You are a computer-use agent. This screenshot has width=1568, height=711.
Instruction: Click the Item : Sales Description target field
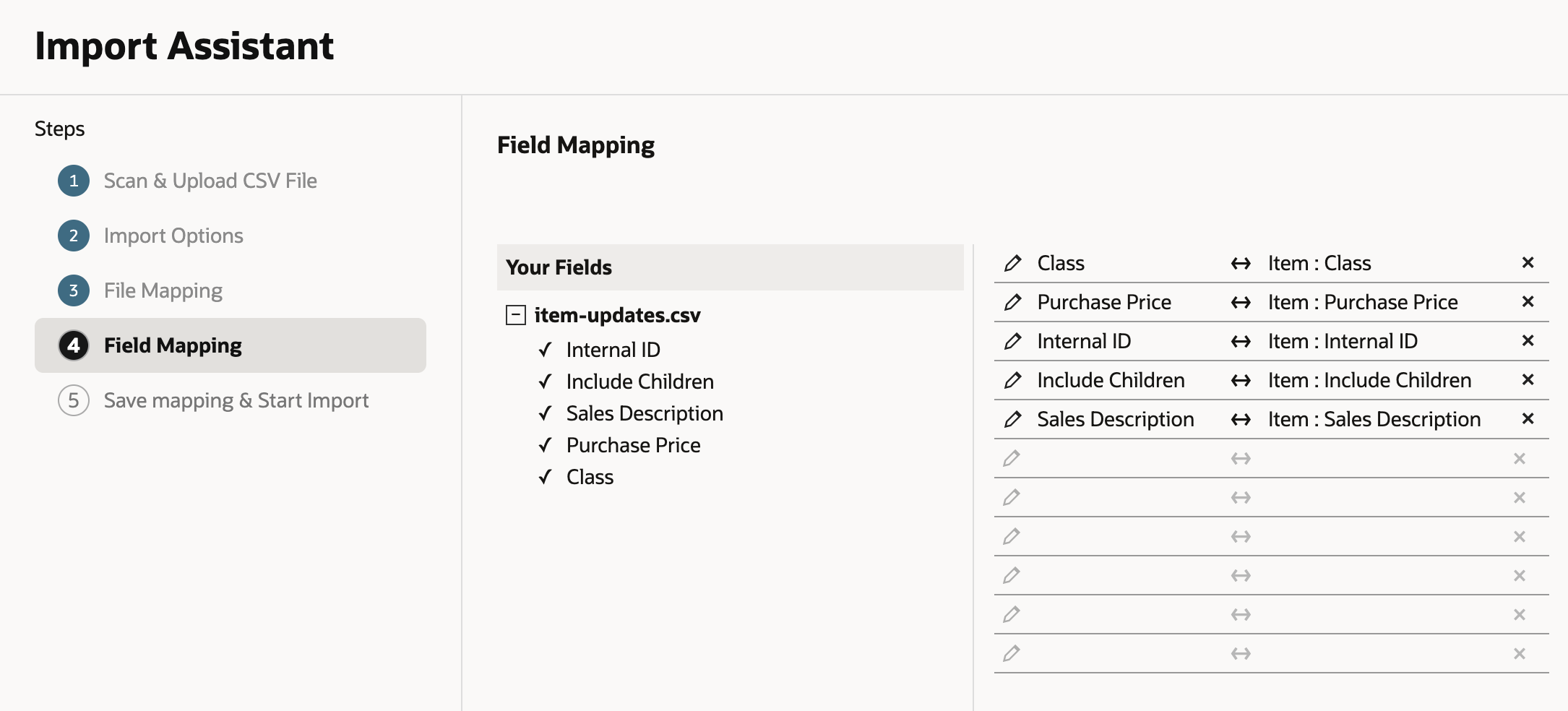(x=1374, y=419)
